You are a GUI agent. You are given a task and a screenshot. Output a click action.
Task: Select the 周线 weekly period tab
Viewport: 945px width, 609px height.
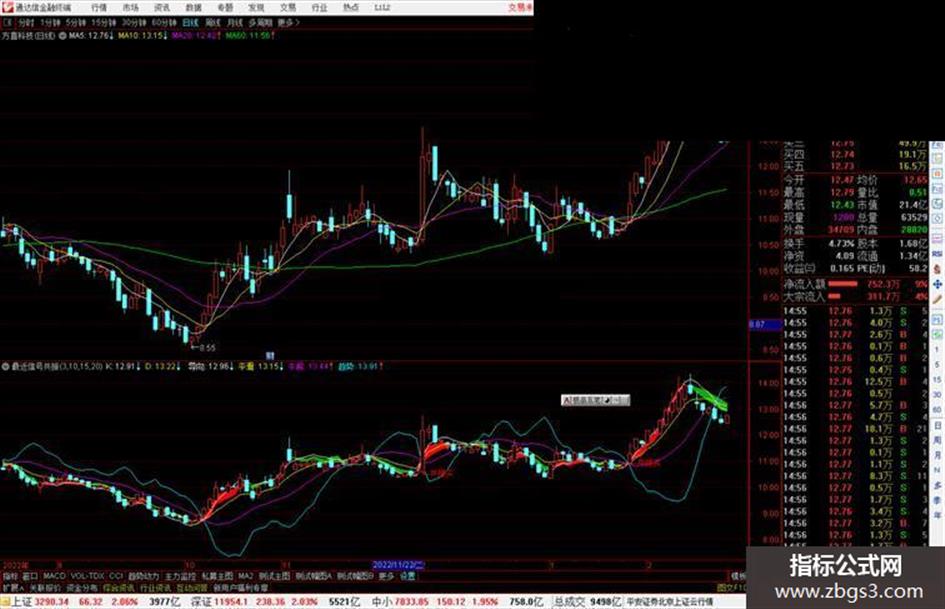click(213, 23)
